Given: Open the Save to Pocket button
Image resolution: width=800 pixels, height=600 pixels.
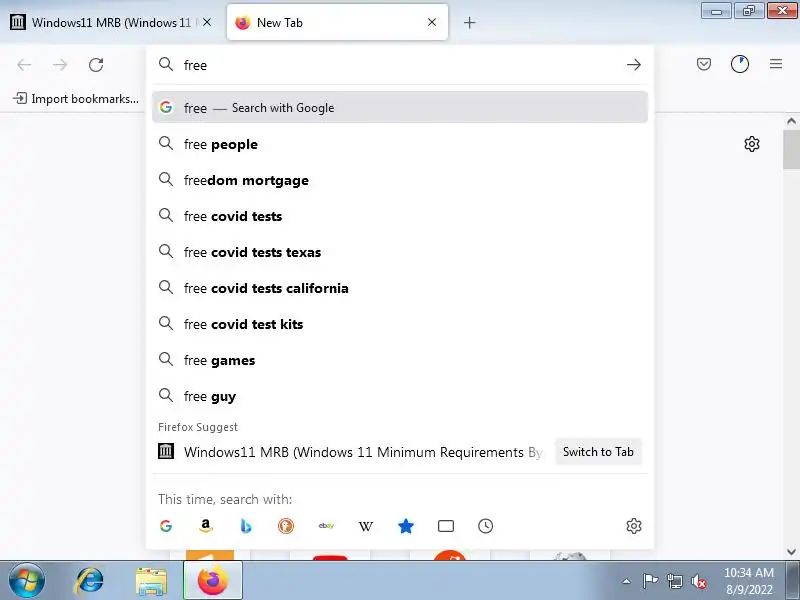Looking at the screenshot, I should (x=704, y=64).
